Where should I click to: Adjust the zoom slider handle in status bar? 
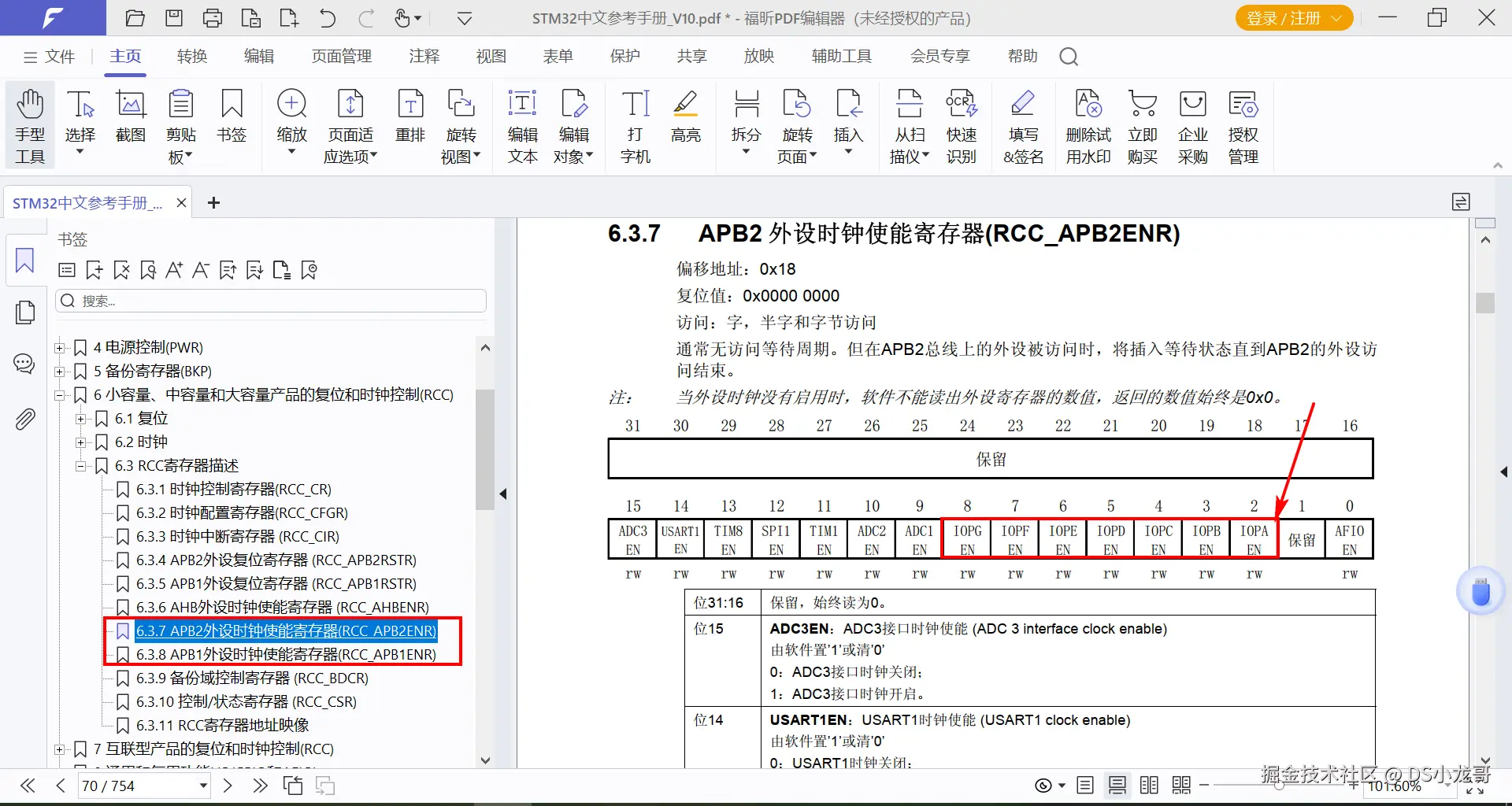[x=1280, y=786]
